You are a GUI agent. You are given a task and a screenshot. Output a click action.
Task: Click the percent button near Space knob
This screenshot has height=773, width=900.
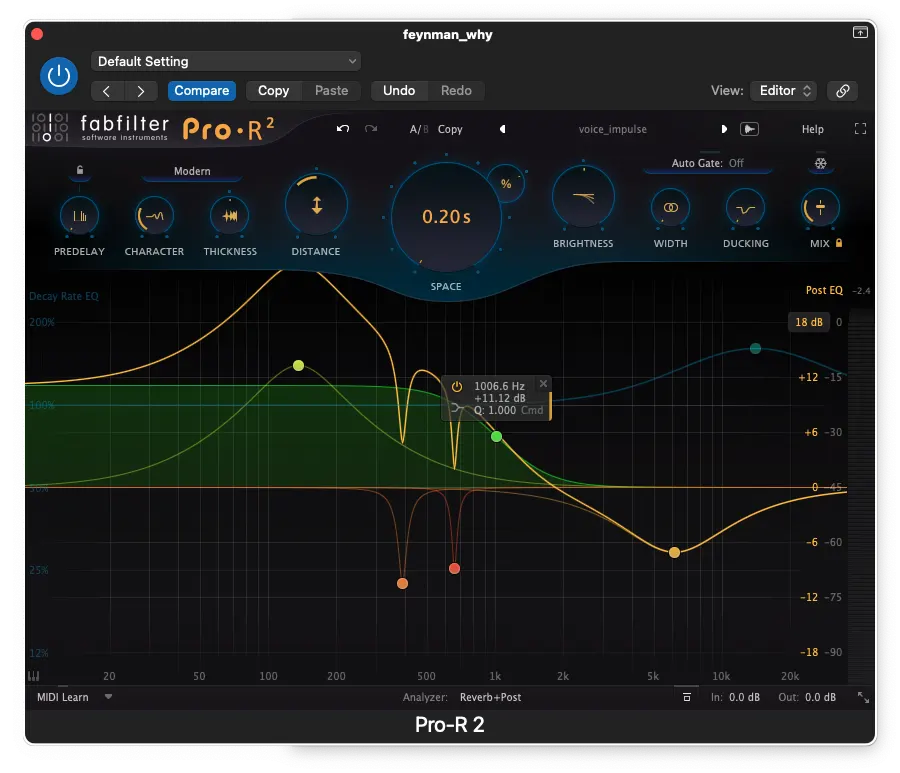(506, 184)
